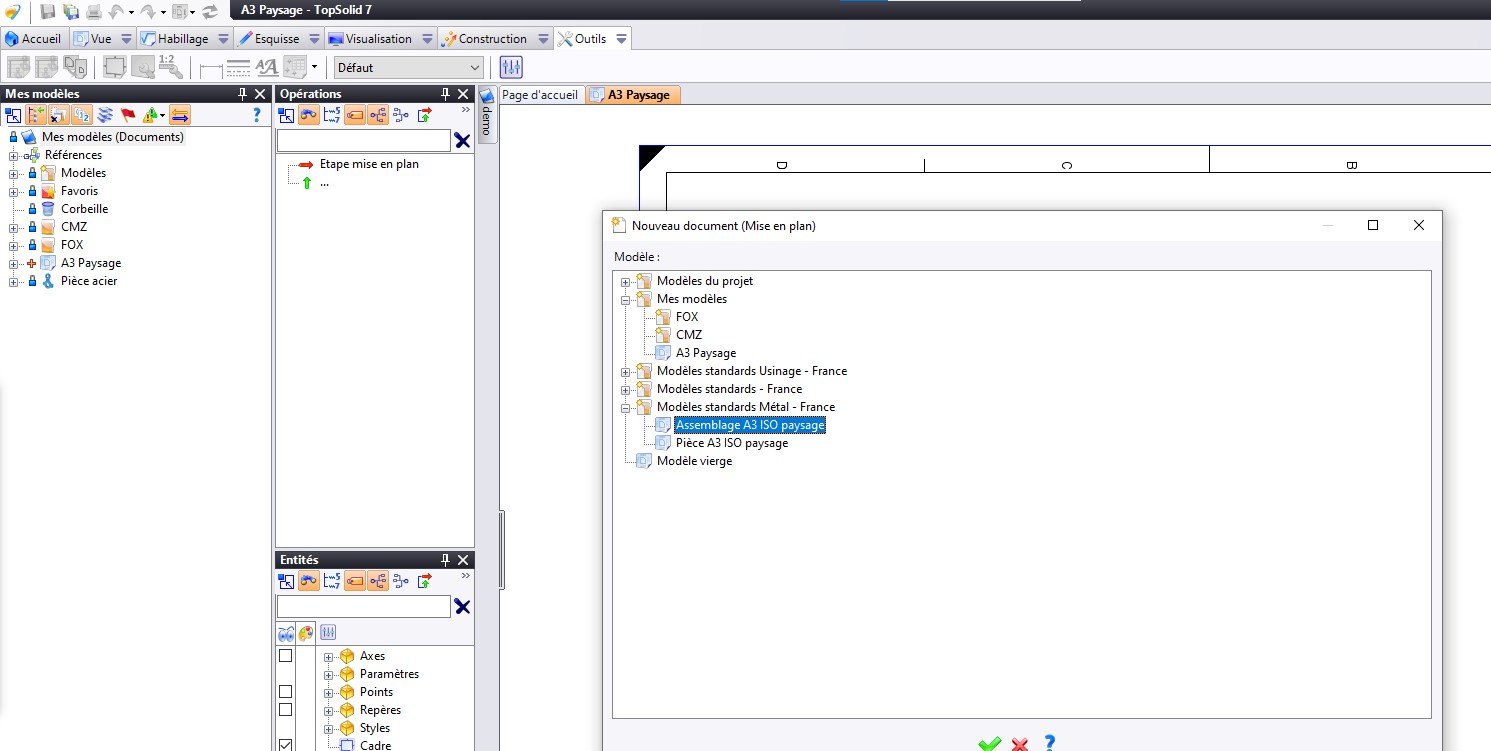Image resolution: width=1491 pixels, height=751 pixels.
Task: Switch to the Page d'accueil document tab
Action: pyautogui.click(x=539, y=95)
